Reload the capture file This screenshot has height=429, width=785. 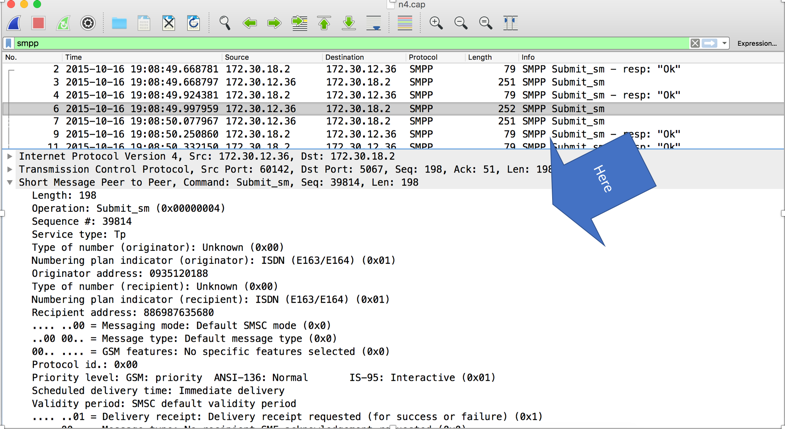click(193, 23)
